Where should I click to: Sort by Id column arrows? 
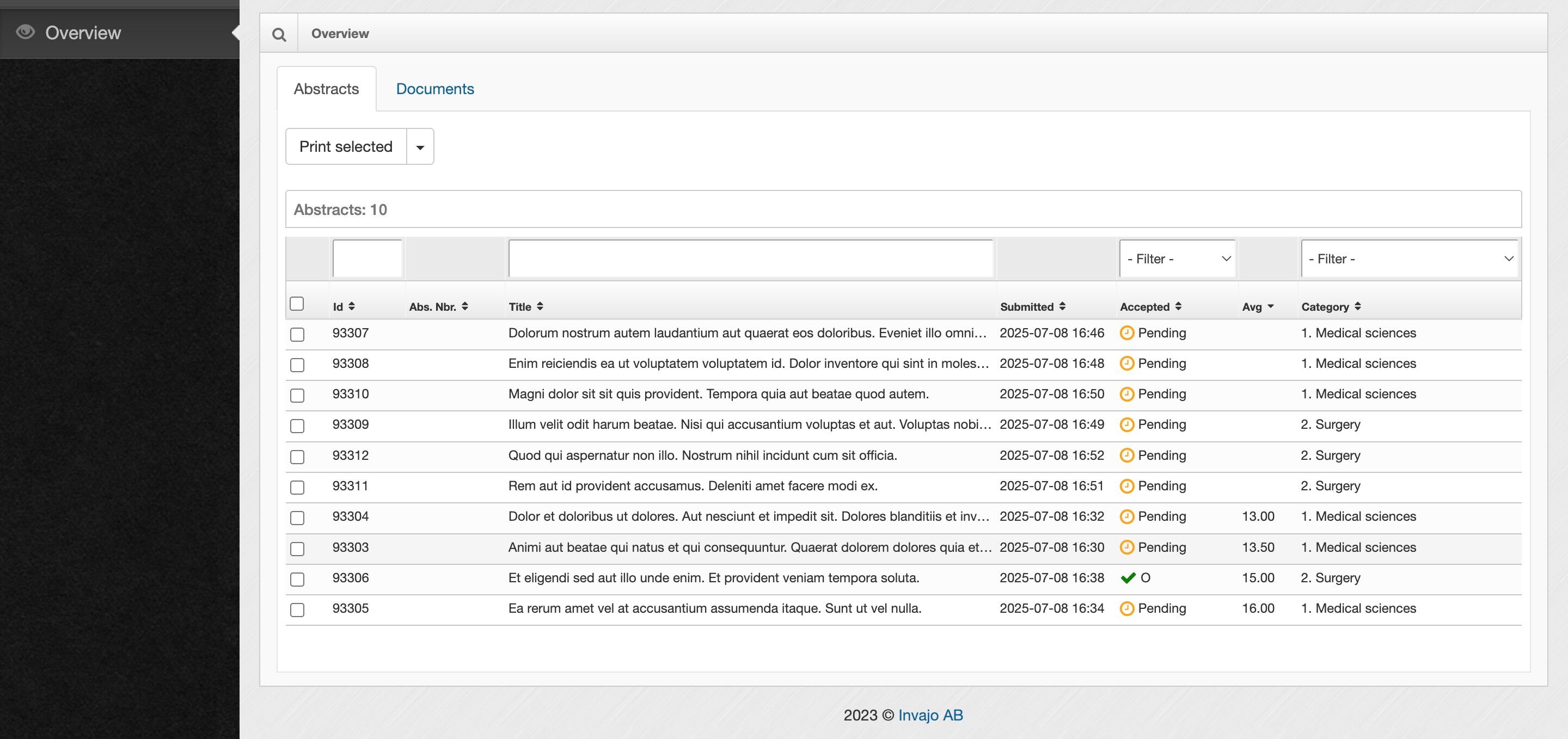tap(351, 306)
